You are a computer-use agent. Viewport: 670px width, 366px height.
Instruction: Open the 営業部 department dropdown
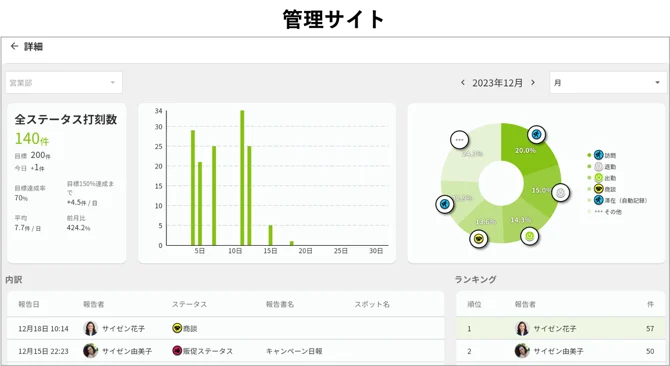coord(64,82)
